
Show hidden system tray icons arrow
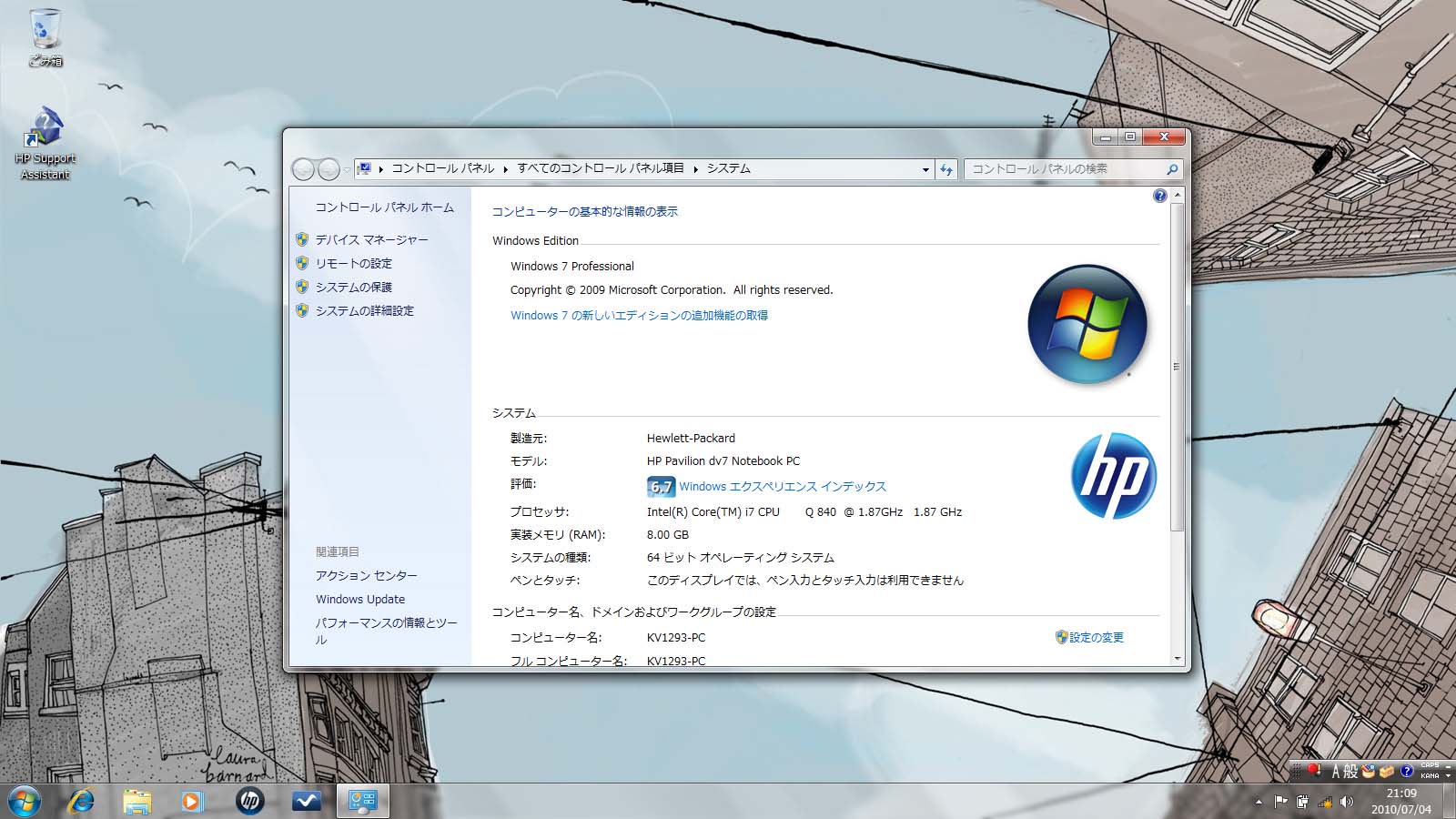click(1259, 802)
